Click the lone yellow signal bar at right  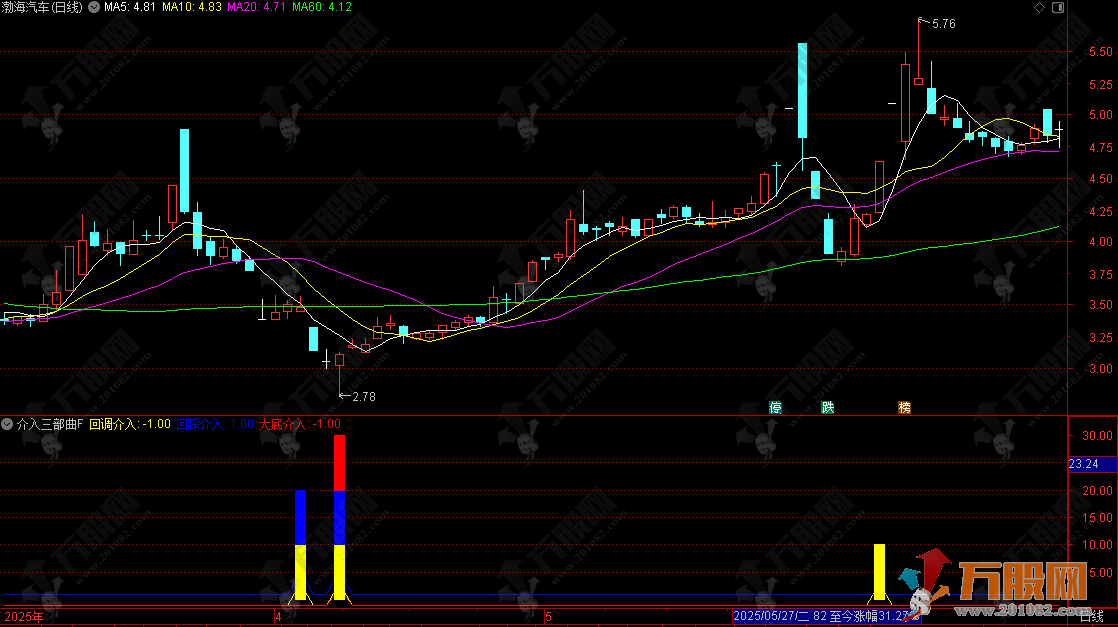click(879, 572)
